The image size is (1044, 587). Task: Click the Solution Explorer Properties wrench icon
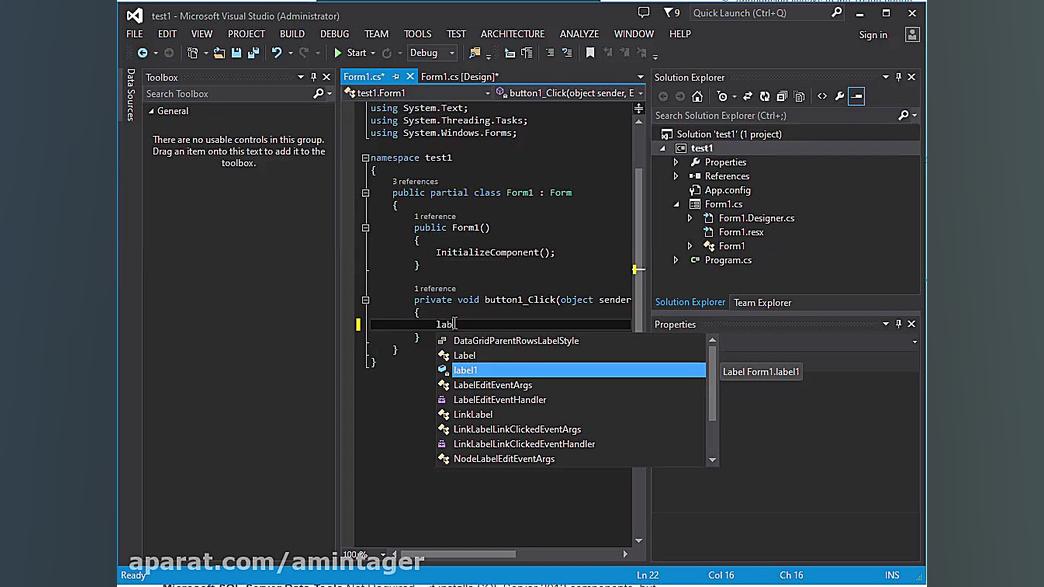pyautogui.click(x=840, y=97)
